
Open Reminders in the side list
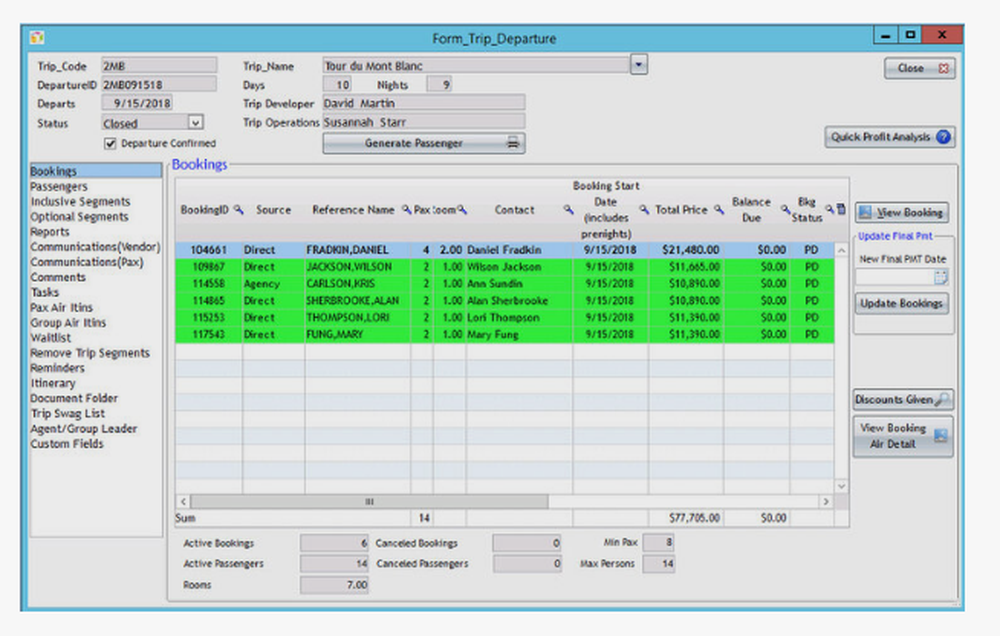point(57,368)
